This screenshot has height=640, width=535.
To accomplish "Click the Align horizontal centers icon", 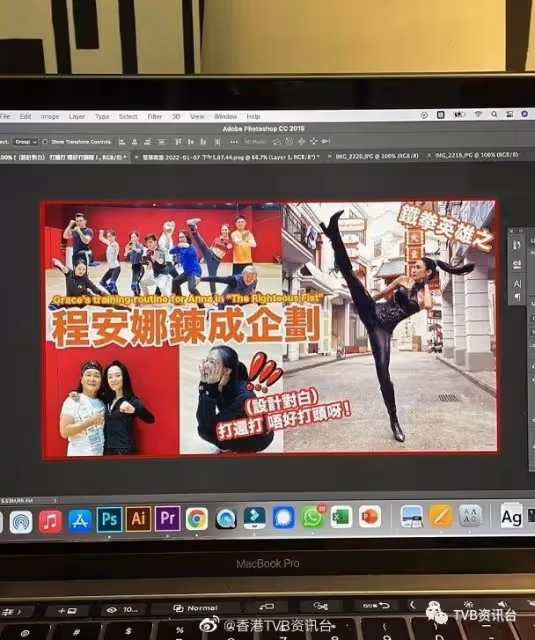I will click(135, 142).
